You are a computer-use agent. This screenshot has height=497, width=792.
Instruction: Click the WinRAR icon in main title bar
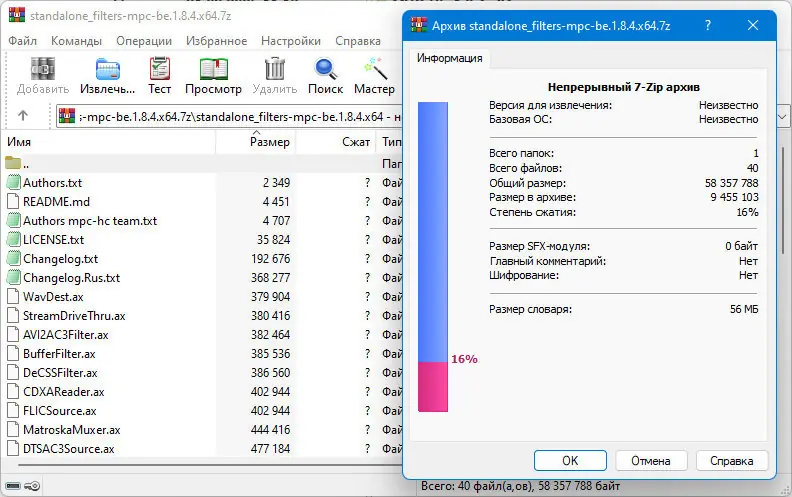click(x=17, y=15)
